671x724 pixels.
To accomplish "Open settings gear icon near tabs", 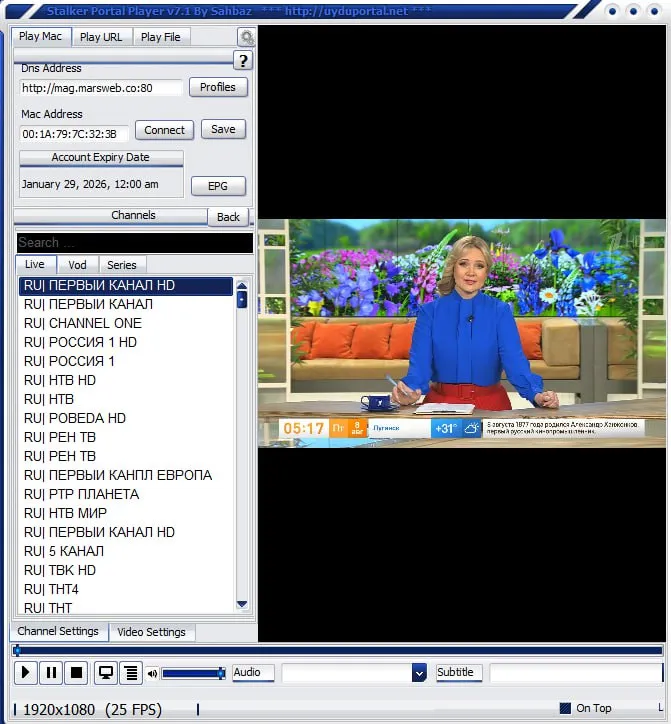I will click(247, 37).
